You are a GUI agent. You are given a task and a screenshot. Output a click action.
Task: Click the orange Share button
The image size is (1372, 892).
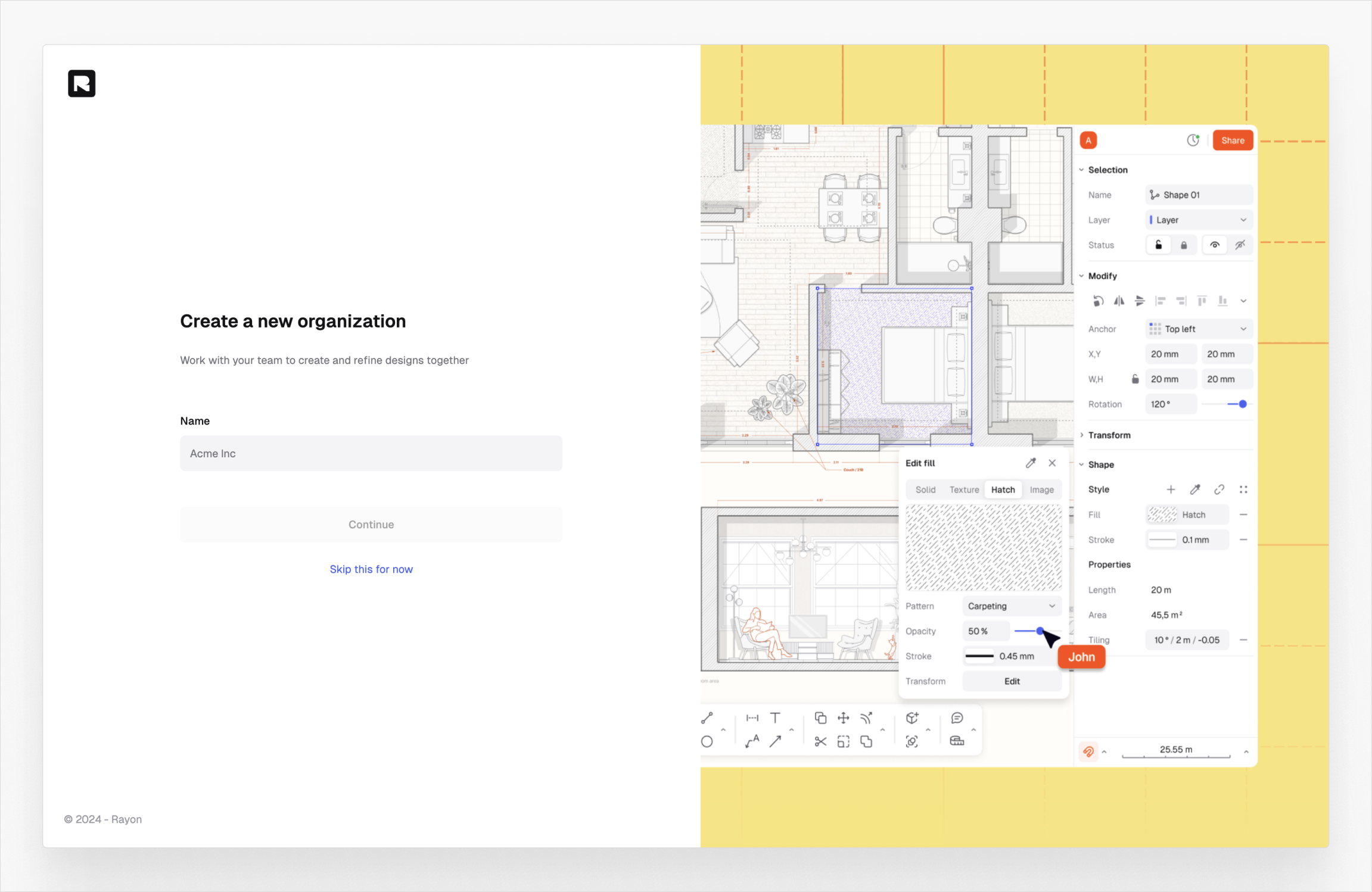click(1233, 141)
